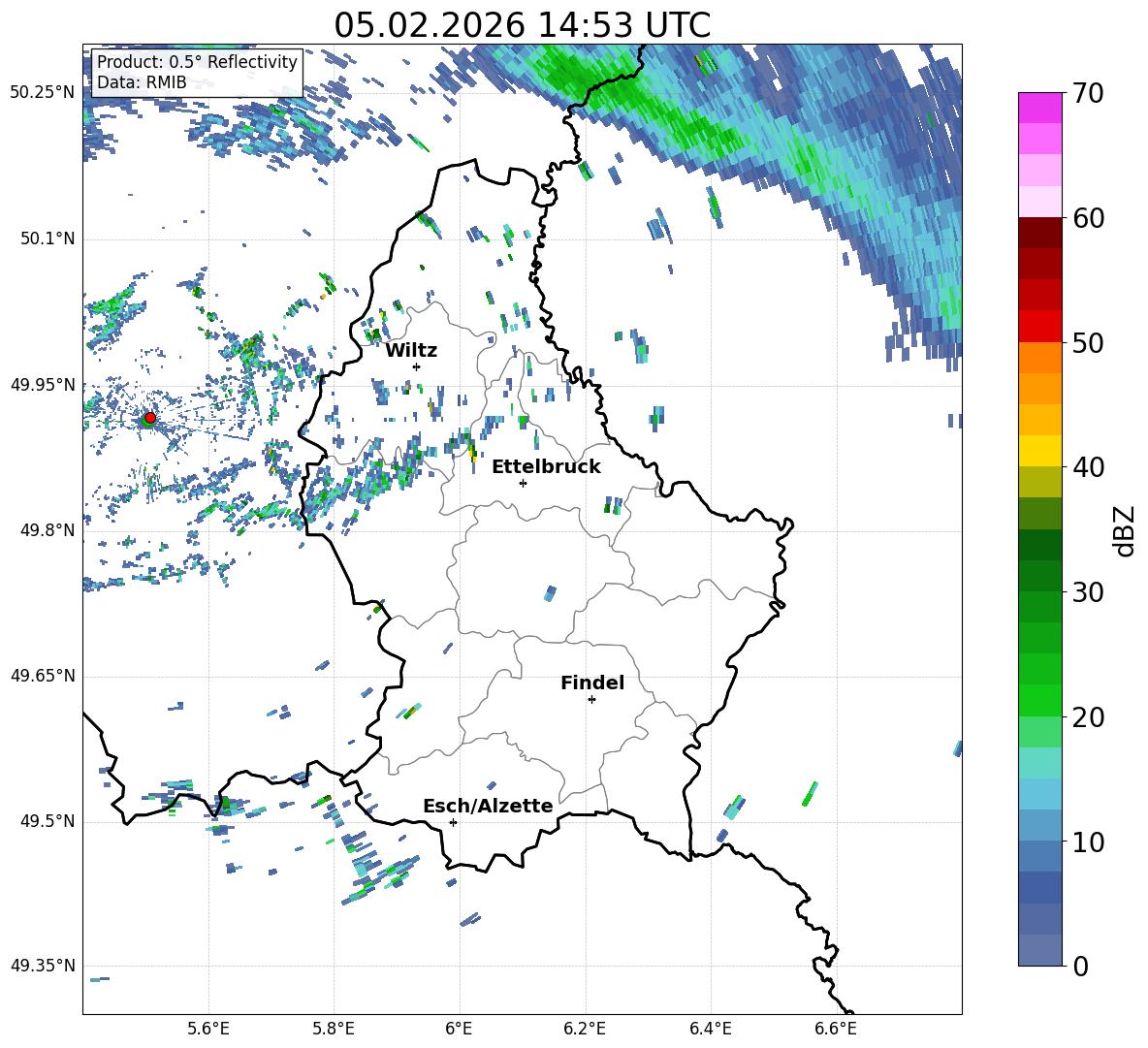This screenshot has width=1148, height=1048.
Task: Click the 50.1°N latitude label
Action: (48, 239)
